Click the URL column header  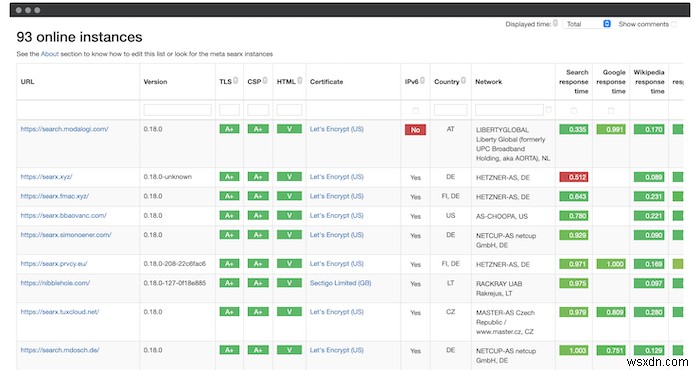pyautogui.click(x=27, y=82)
